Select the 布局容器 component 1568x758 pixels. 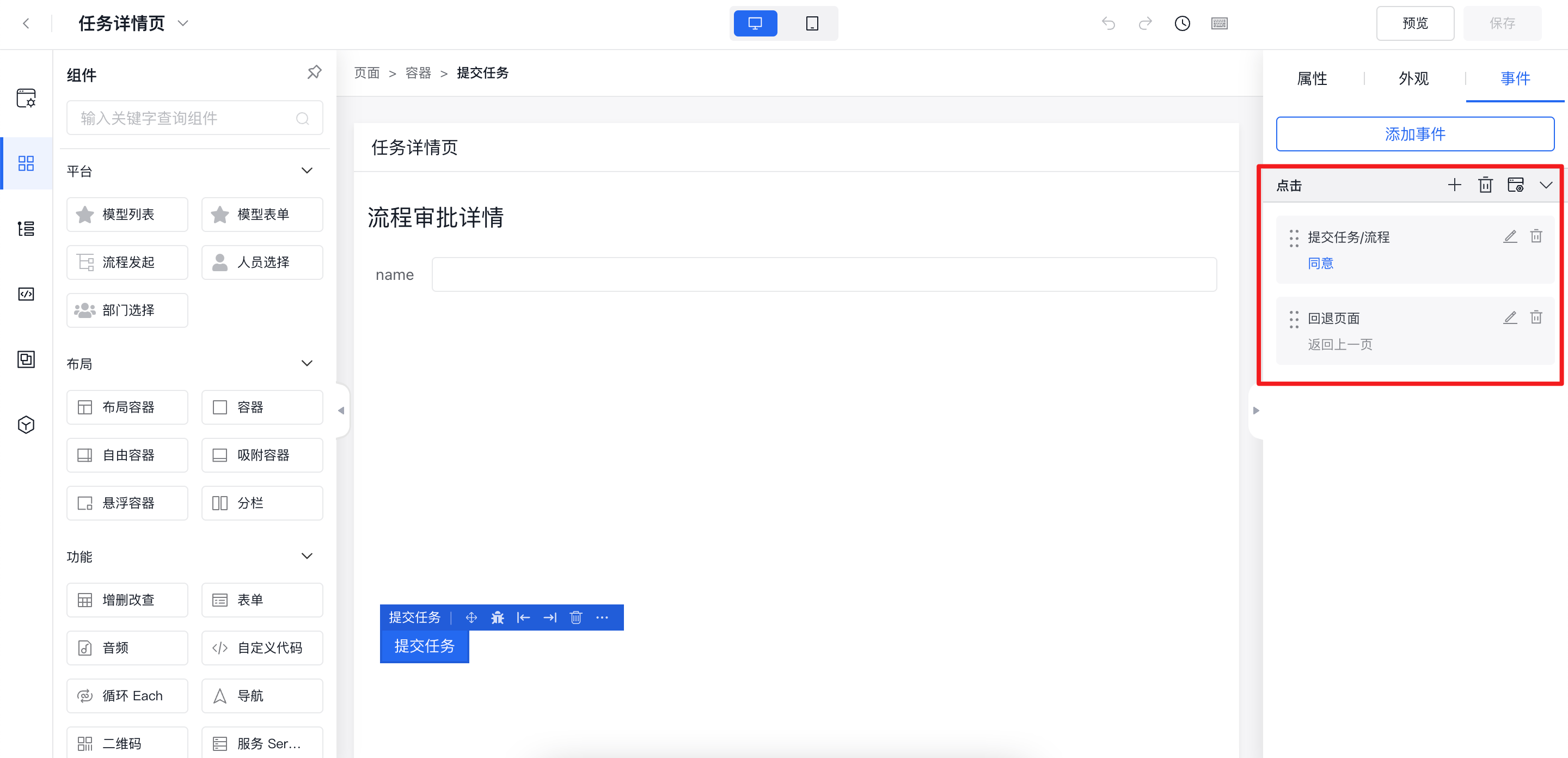tap(127, 407)
